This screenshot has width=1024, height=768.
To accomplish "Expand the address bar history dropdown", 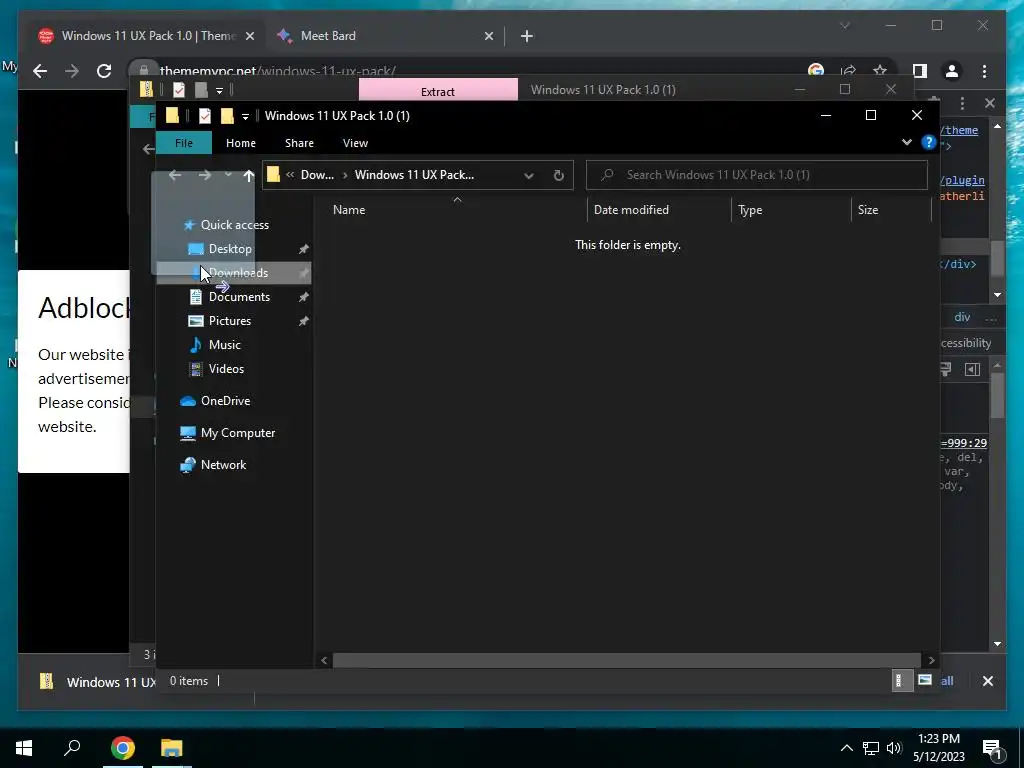I will coord(528,175).
